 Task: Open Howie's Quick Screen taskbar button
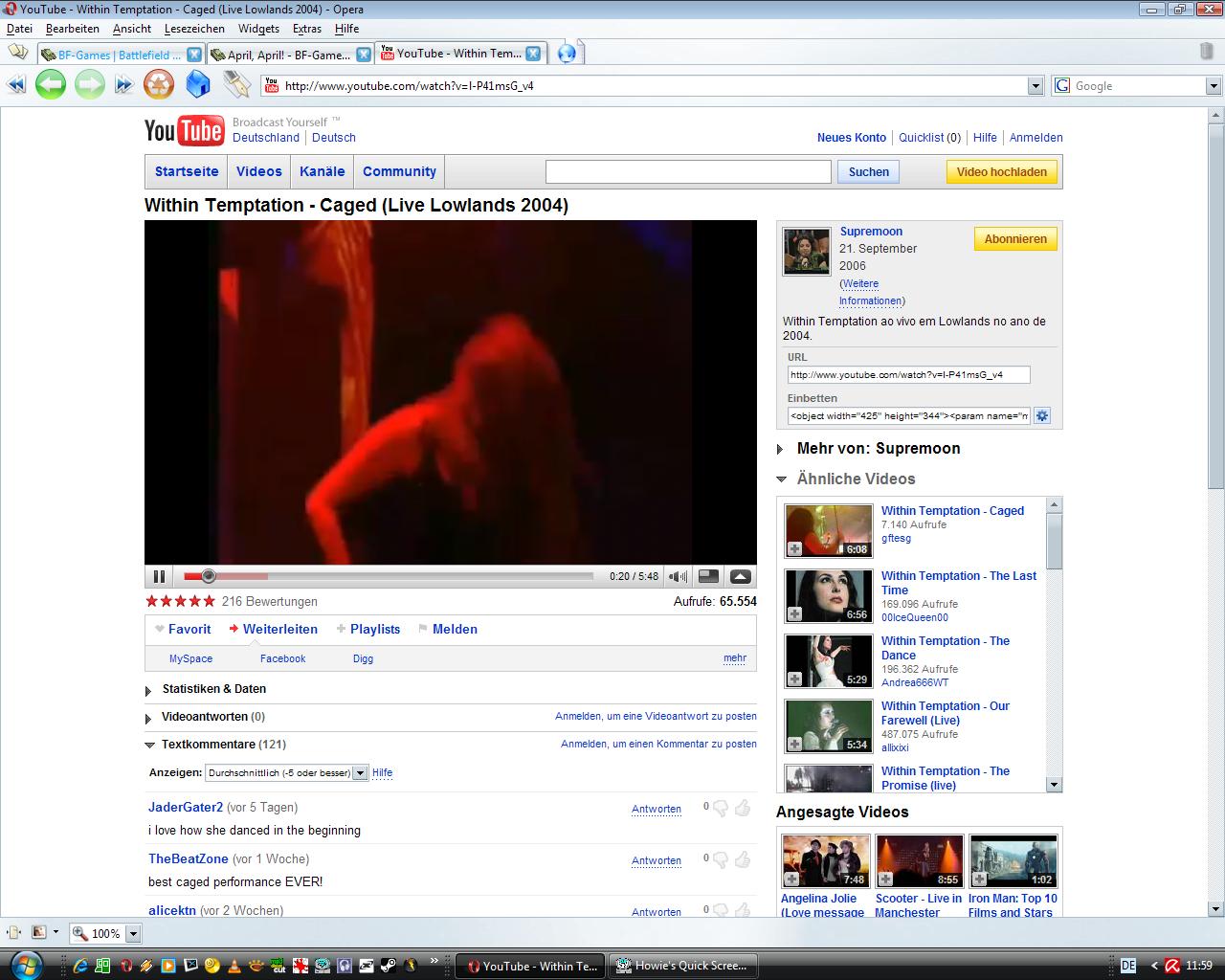(683, 966)
